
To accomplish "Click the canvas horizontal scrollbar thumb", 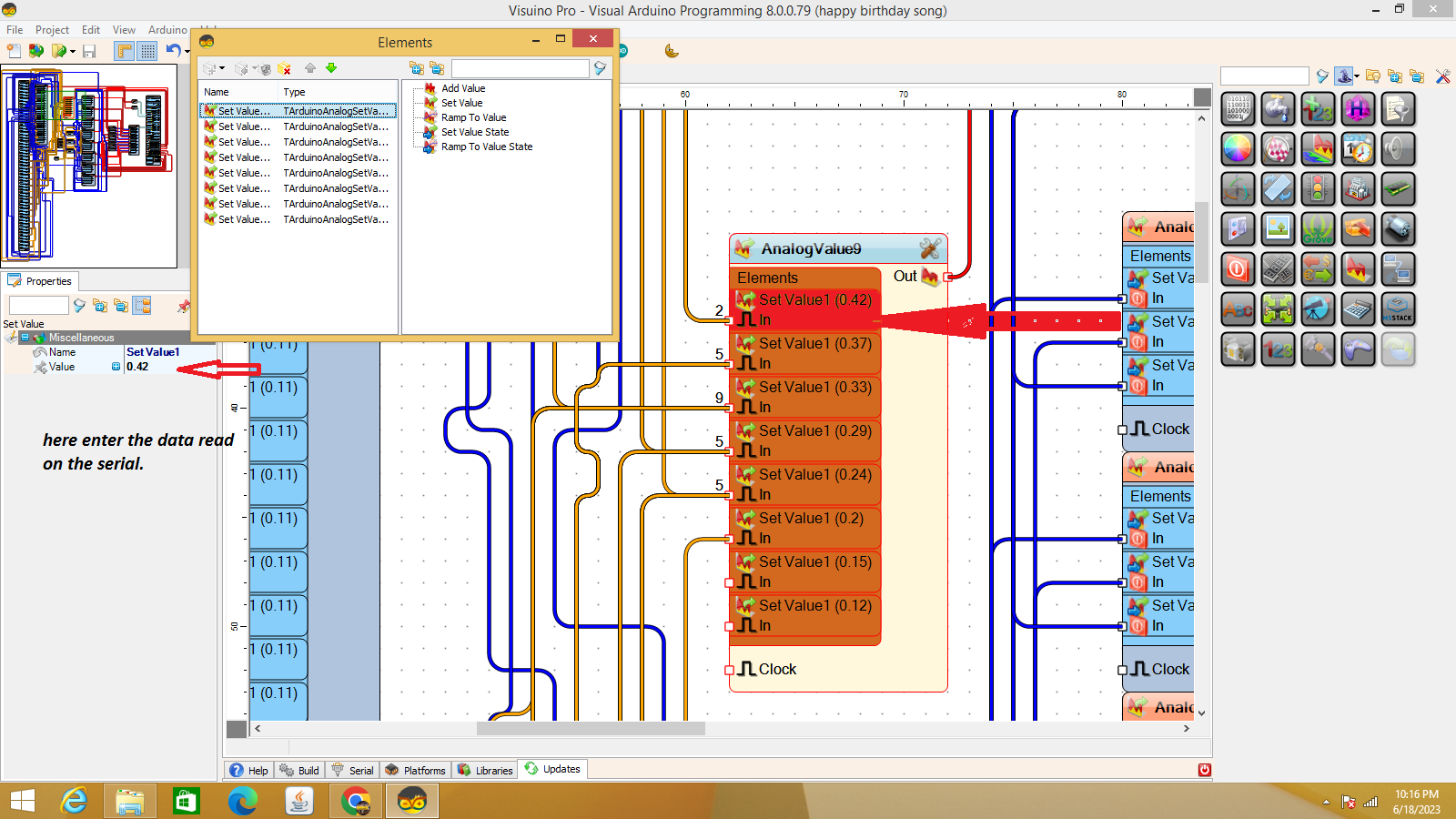I will (591, 728).
